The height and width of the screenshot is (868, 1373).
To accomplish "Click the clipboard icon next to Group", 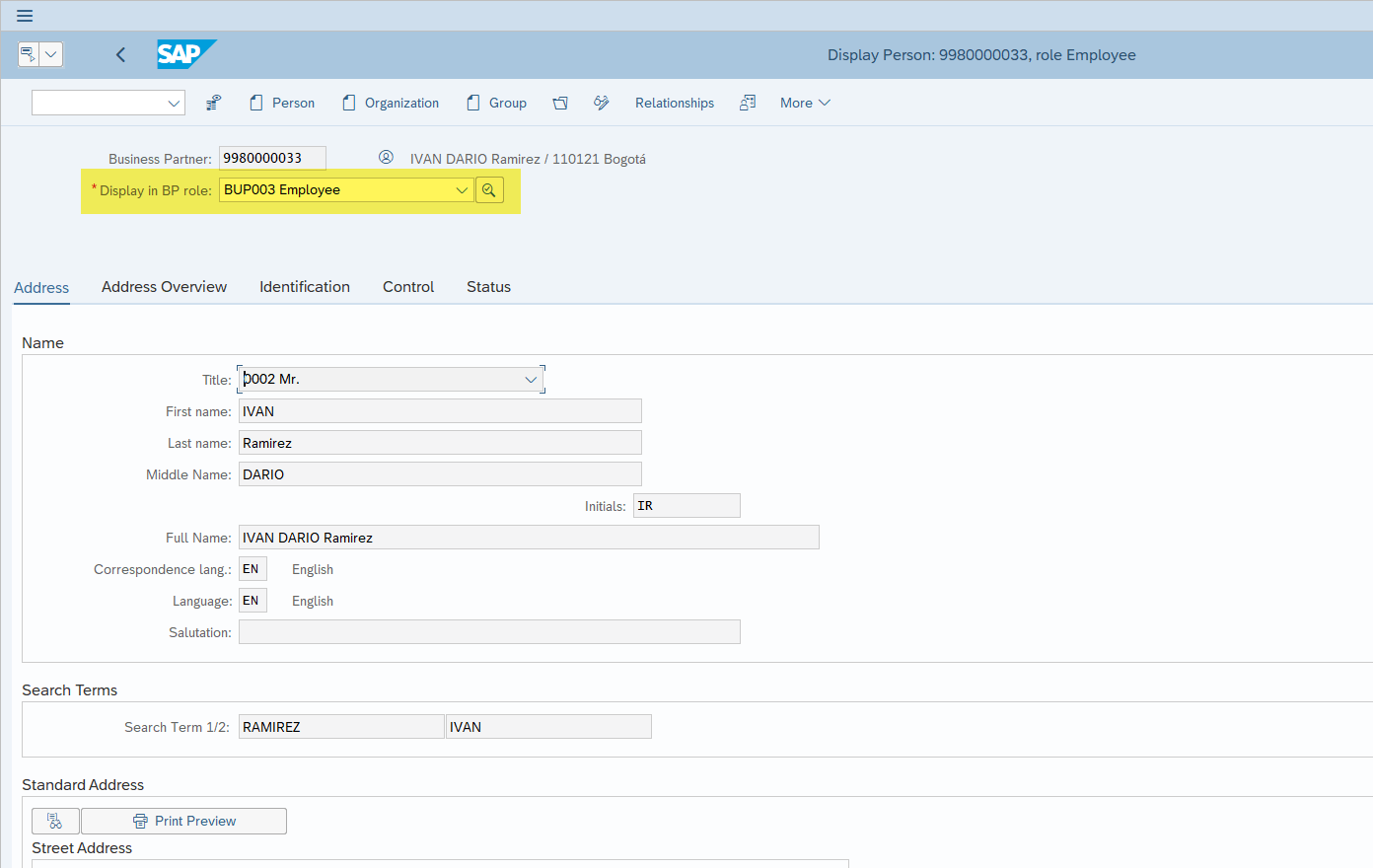I will (560, 102).
